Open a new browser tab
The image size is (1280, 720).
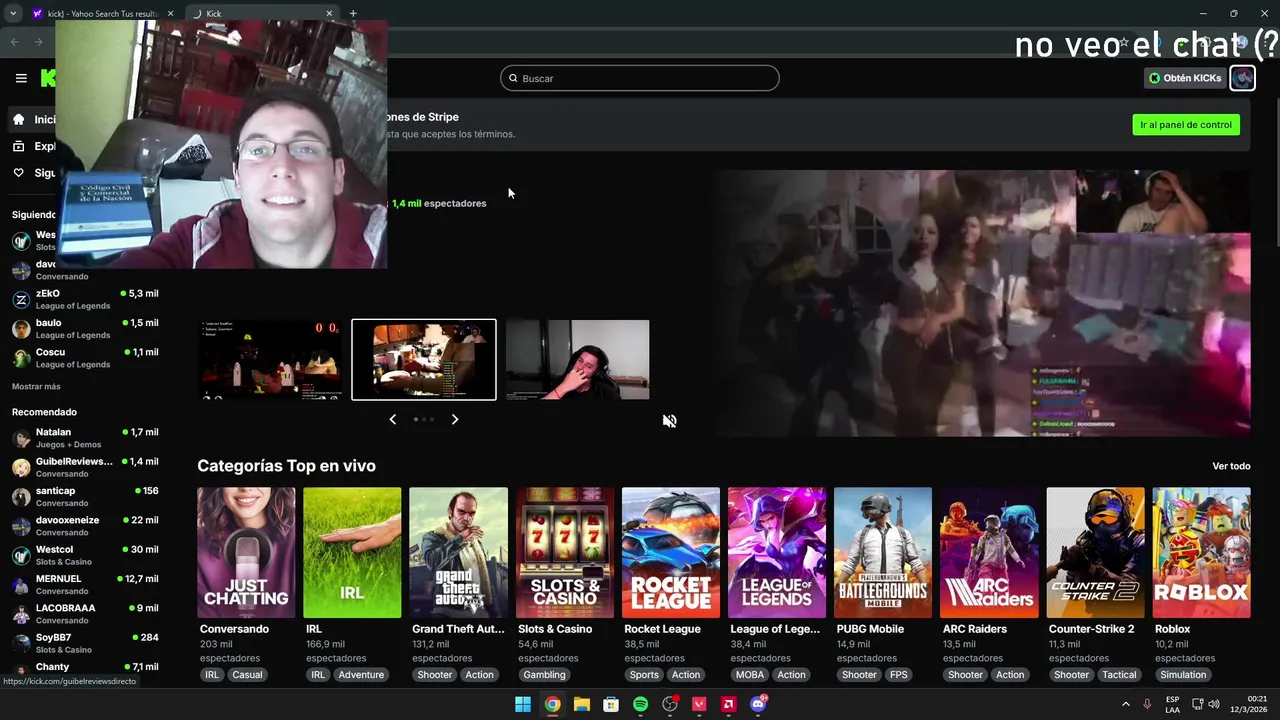[353, 13]
